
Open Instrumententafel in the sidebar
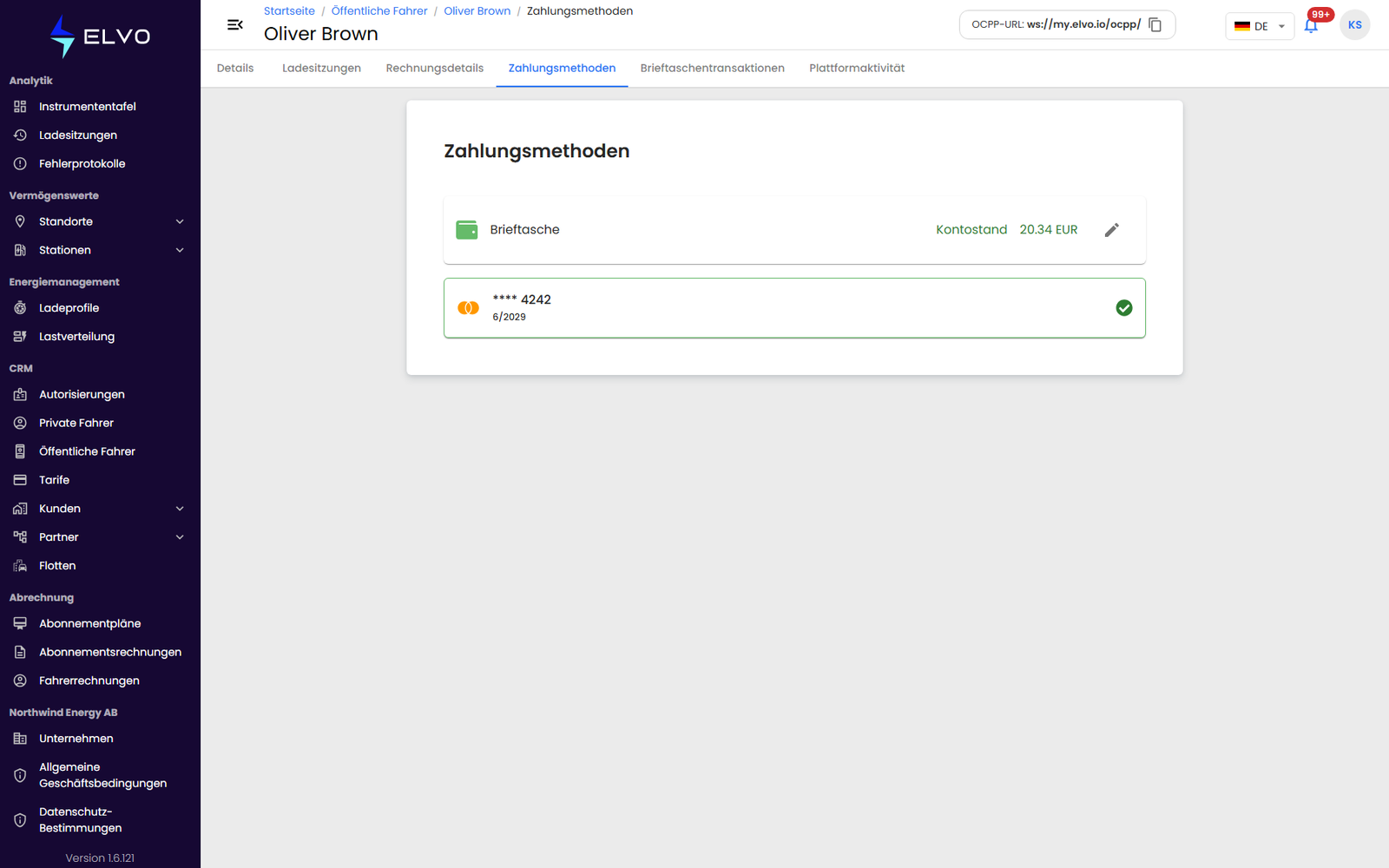click(x=100, y=107)
